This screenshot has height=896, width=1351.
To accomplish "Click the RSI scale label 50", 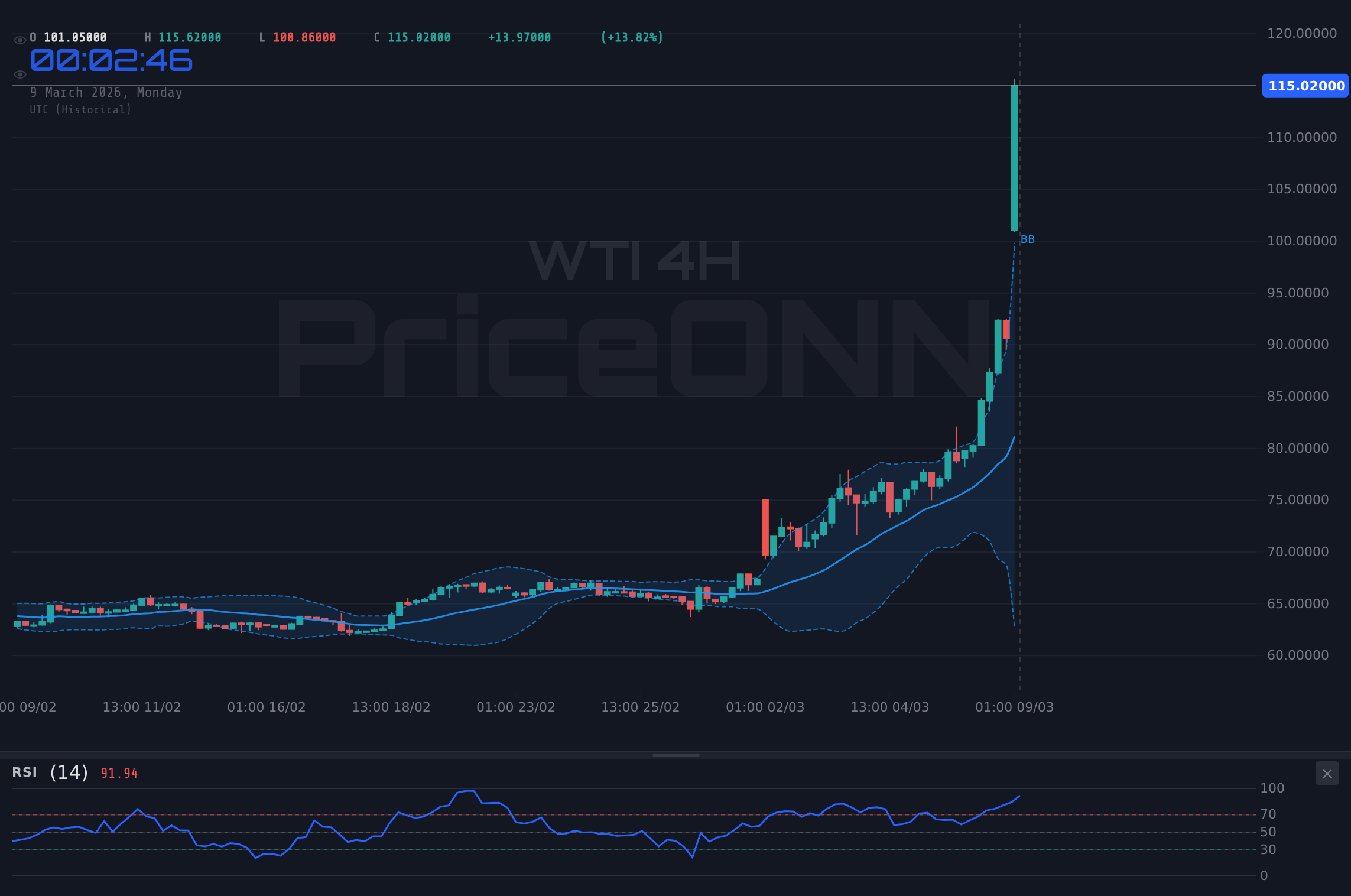I will click(1268, 832).
